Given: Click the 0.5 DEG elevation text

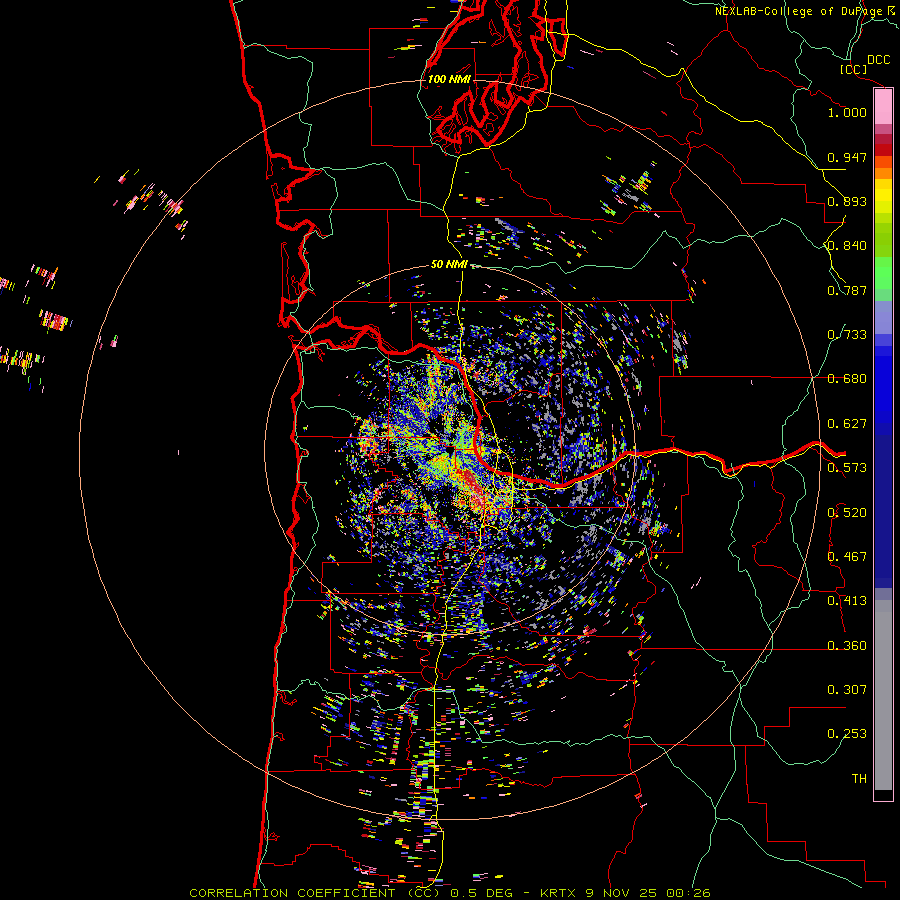Looking at the screenshot, I should tap(481, 893).
